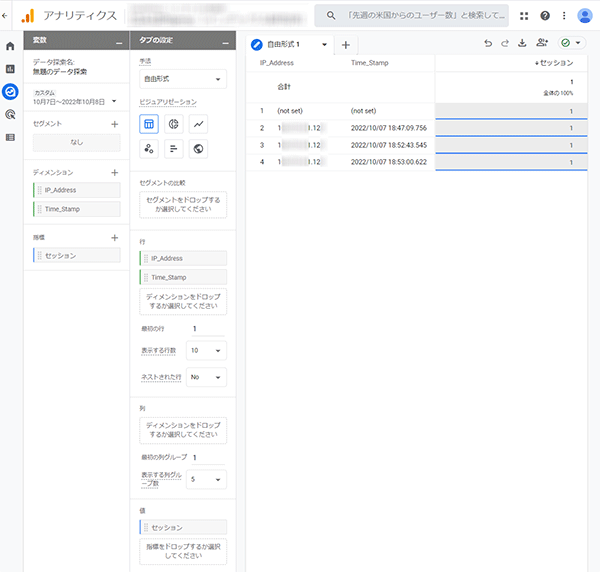Minimize the Tab Settings panel
This screenshot has height=572, width=600.
[x=226, y=43]
